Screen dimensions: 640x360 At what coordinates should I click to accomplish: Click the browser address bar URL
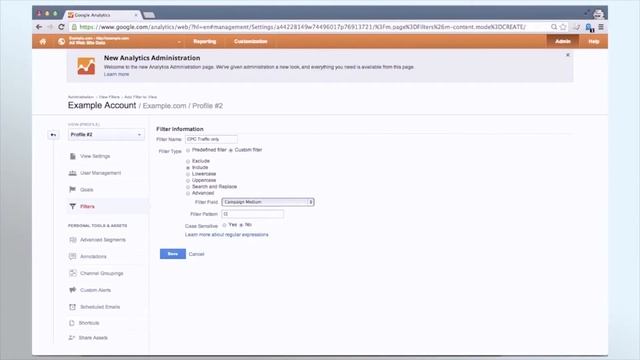302,27
